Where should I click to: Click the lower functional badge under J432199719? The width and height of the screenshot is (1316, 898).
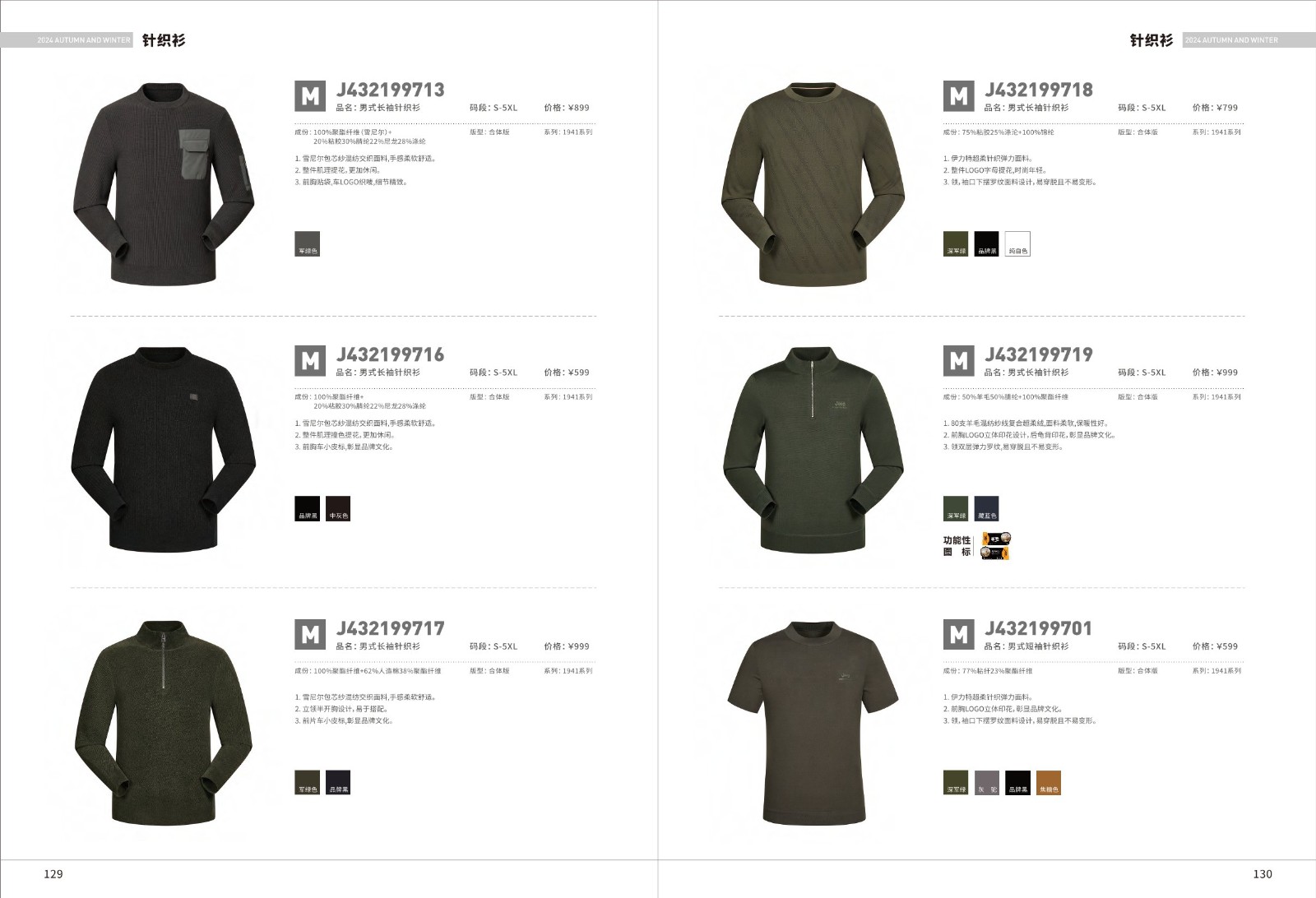point(995,553)
